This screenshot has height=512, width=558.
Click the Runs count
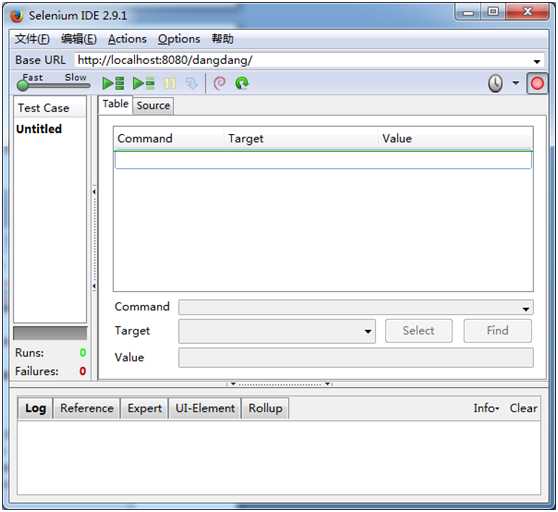[x=83, y=353]
